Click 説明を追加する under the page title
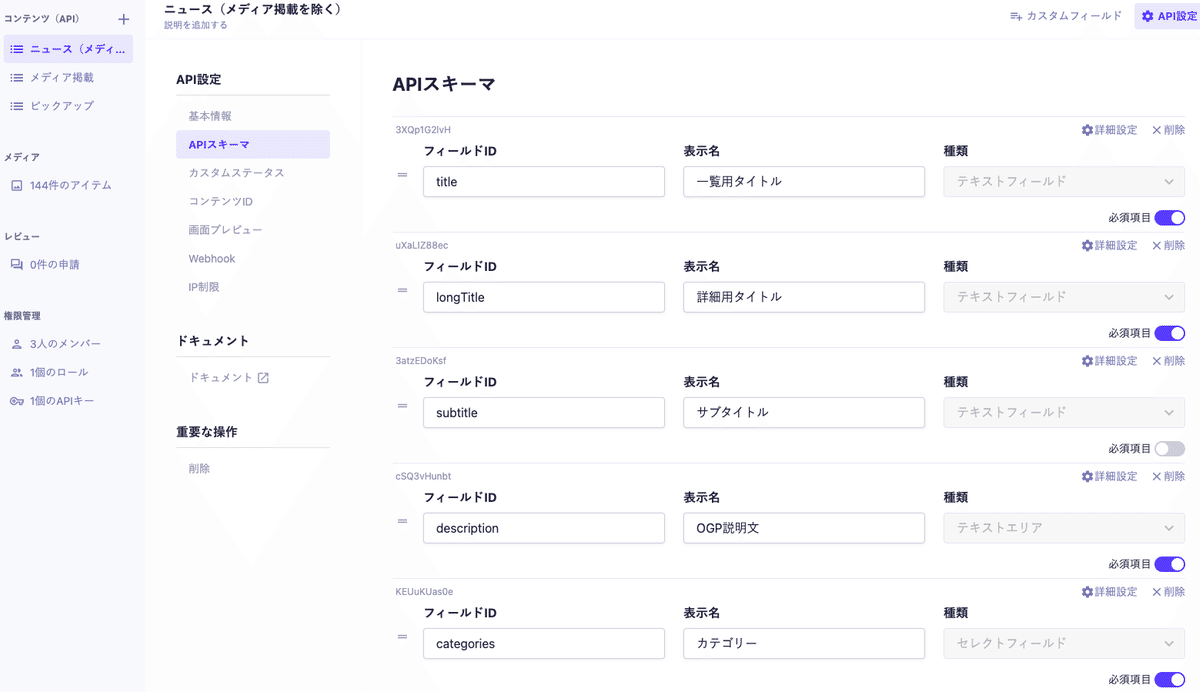This screenshot has height=692, width=1200. [x=194, y=23]
